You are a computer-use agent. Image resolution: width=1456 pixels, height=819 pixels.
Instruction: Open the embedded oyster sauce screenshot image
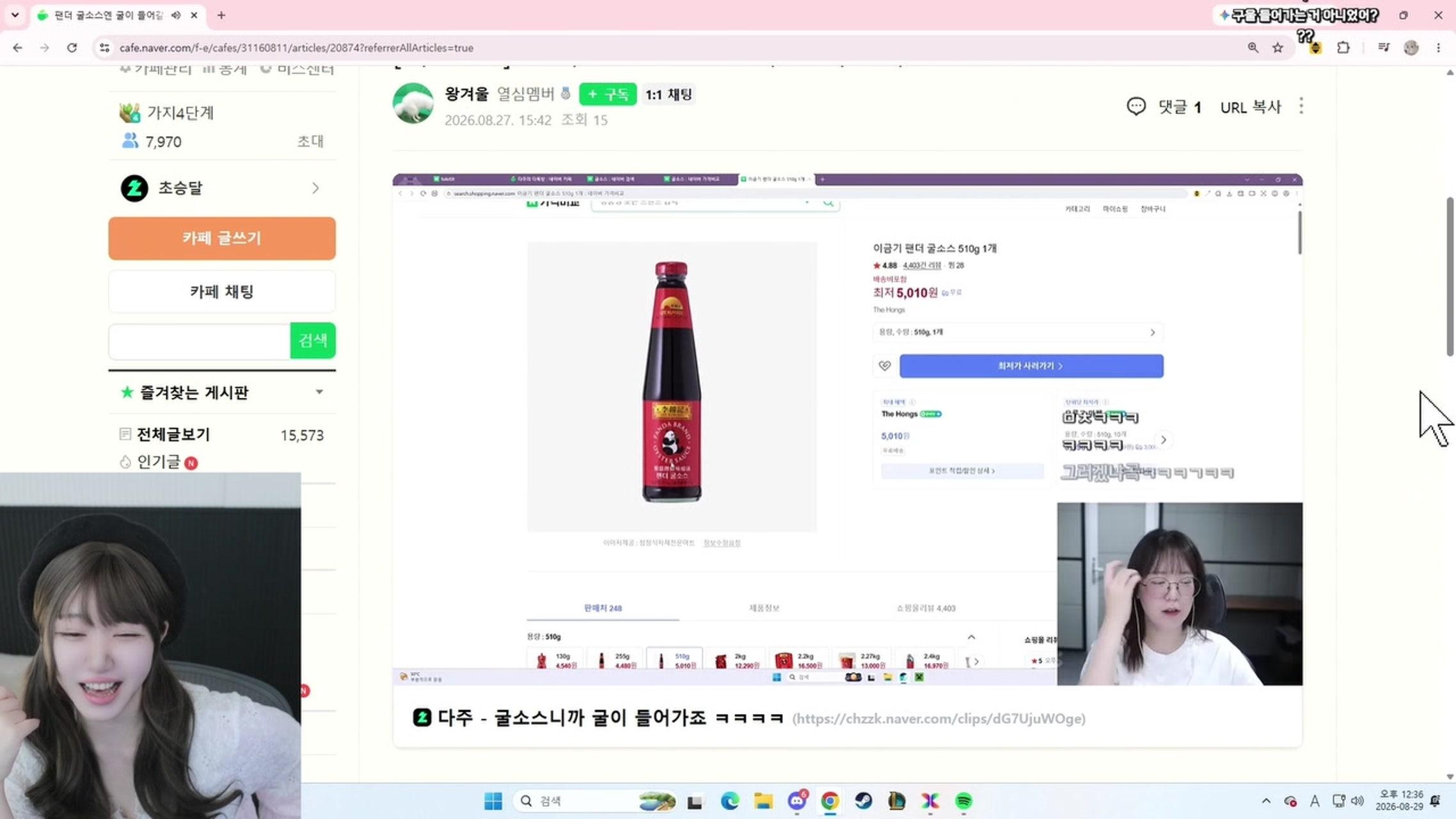click(x=848, y=429)
